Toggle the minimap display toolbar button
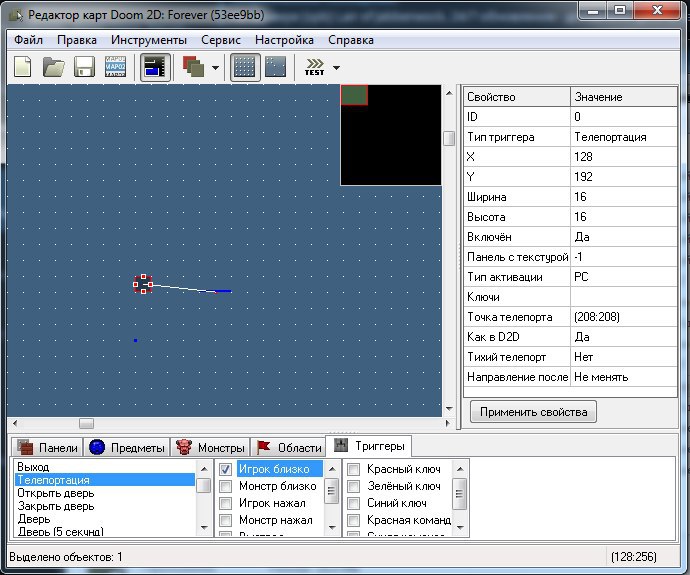The image size is (690, 575). pyautogui.click(x=155, y=67)
